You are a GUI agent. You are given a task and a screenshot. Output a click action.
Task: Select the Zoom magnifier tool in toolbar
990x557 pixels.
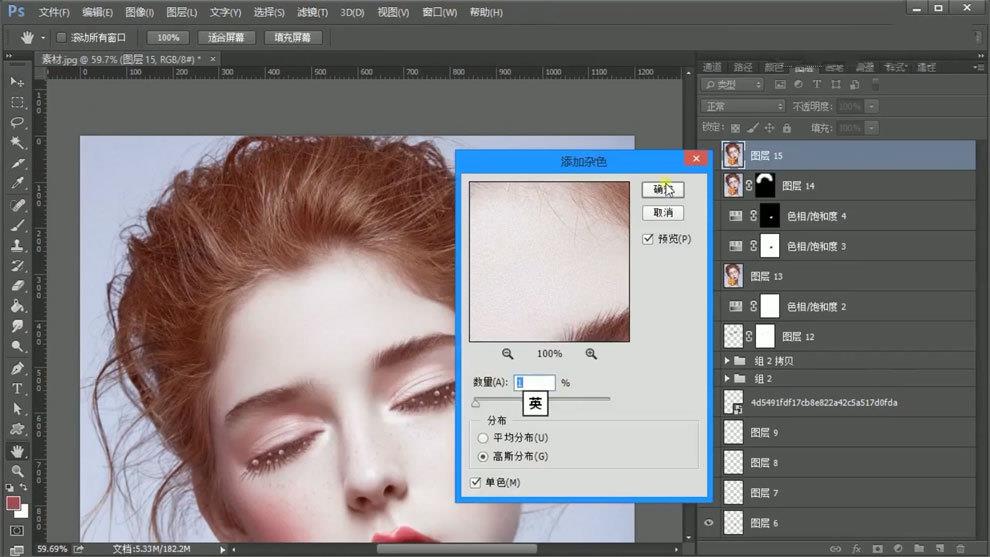[x=17, y=471]
